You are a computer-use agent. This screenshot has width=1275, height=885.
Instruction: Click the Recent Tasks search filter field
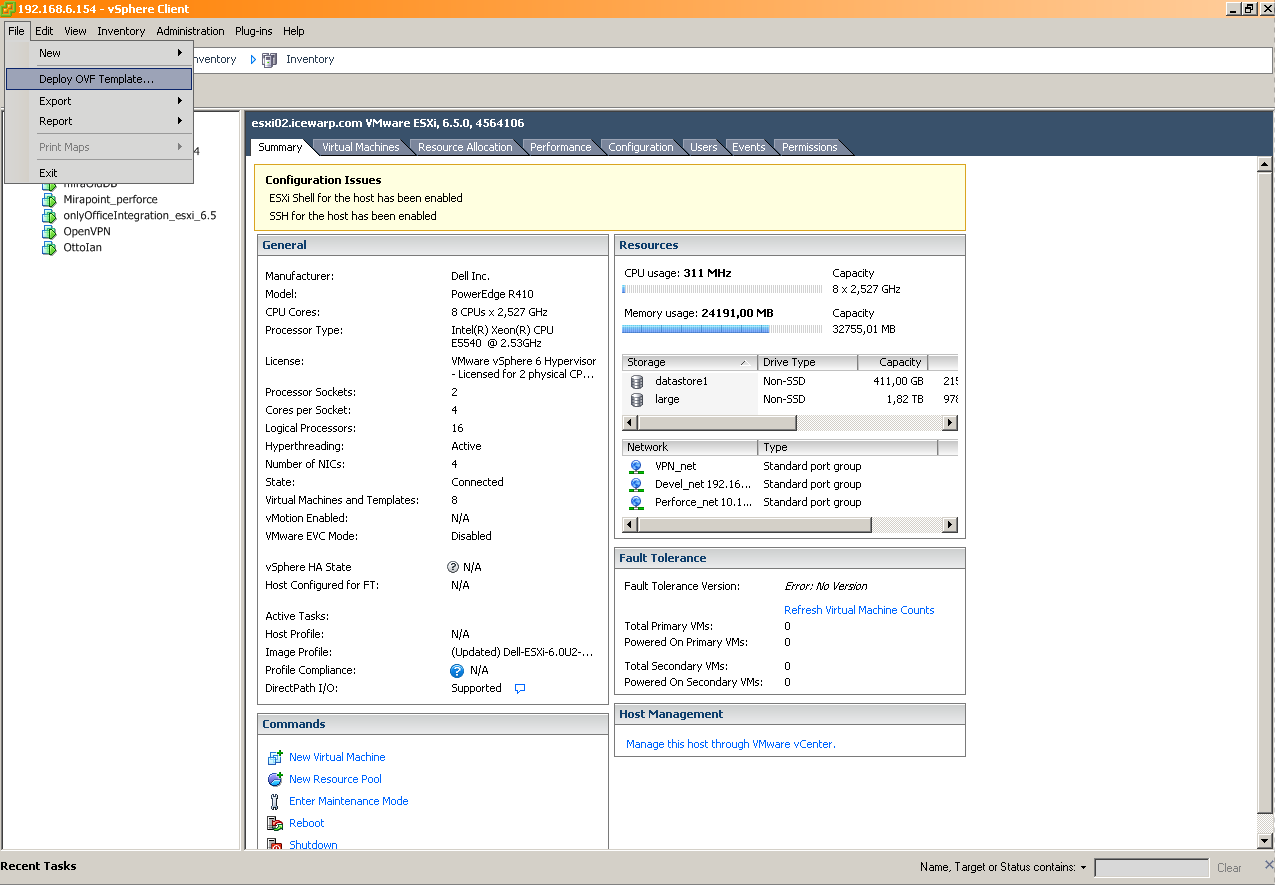(1151, 867)
